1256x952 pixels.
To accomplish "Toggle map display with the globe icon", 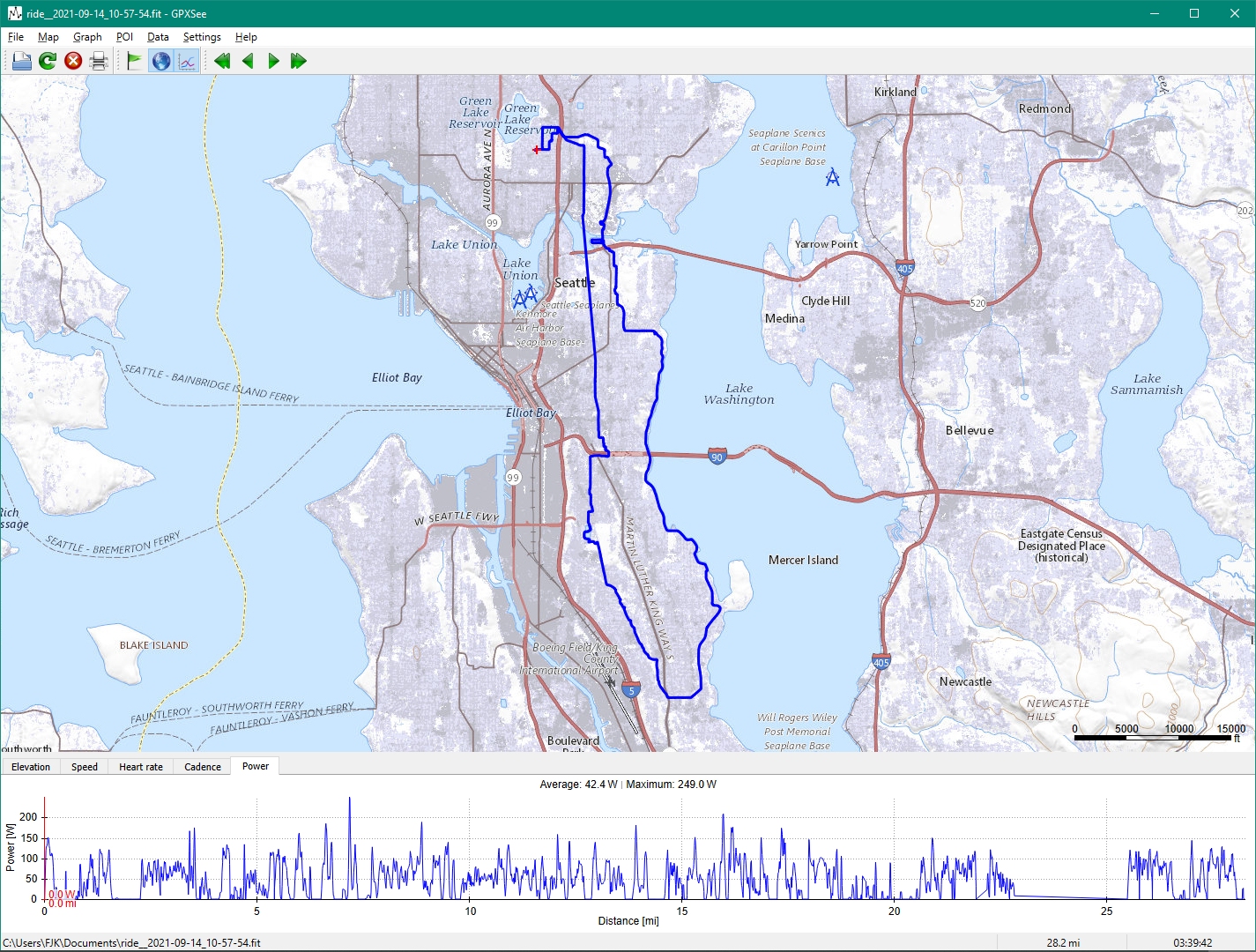I will tap(160, 61).
